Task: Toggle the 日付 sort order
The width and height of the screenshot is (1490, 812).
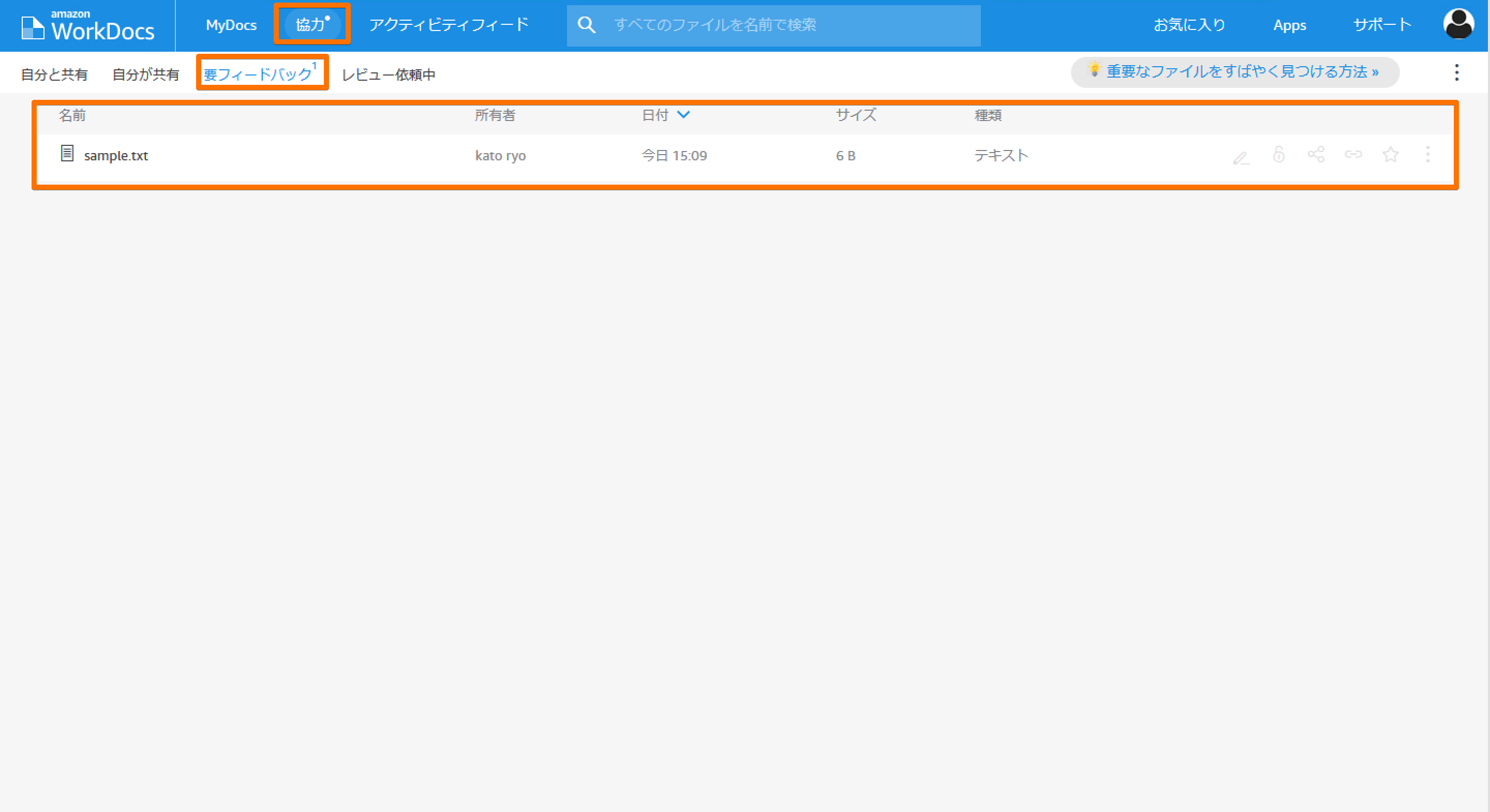Action: 654,115
